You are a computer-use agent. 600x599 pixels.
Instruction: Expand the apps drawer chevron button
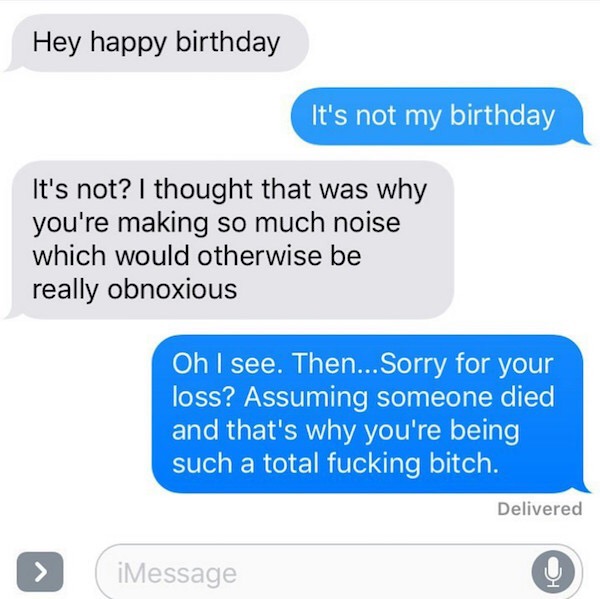pyautogui.click(x=40, y=571)
